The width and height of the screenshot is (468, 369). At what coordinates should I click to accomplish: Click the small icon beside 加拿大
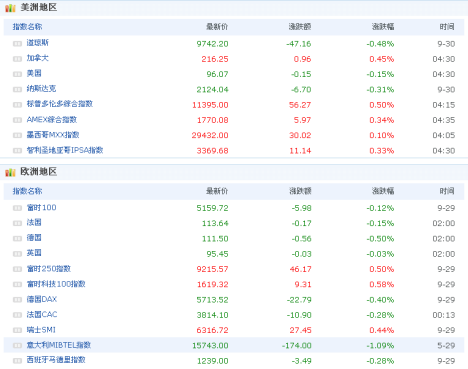click(17, 59)
